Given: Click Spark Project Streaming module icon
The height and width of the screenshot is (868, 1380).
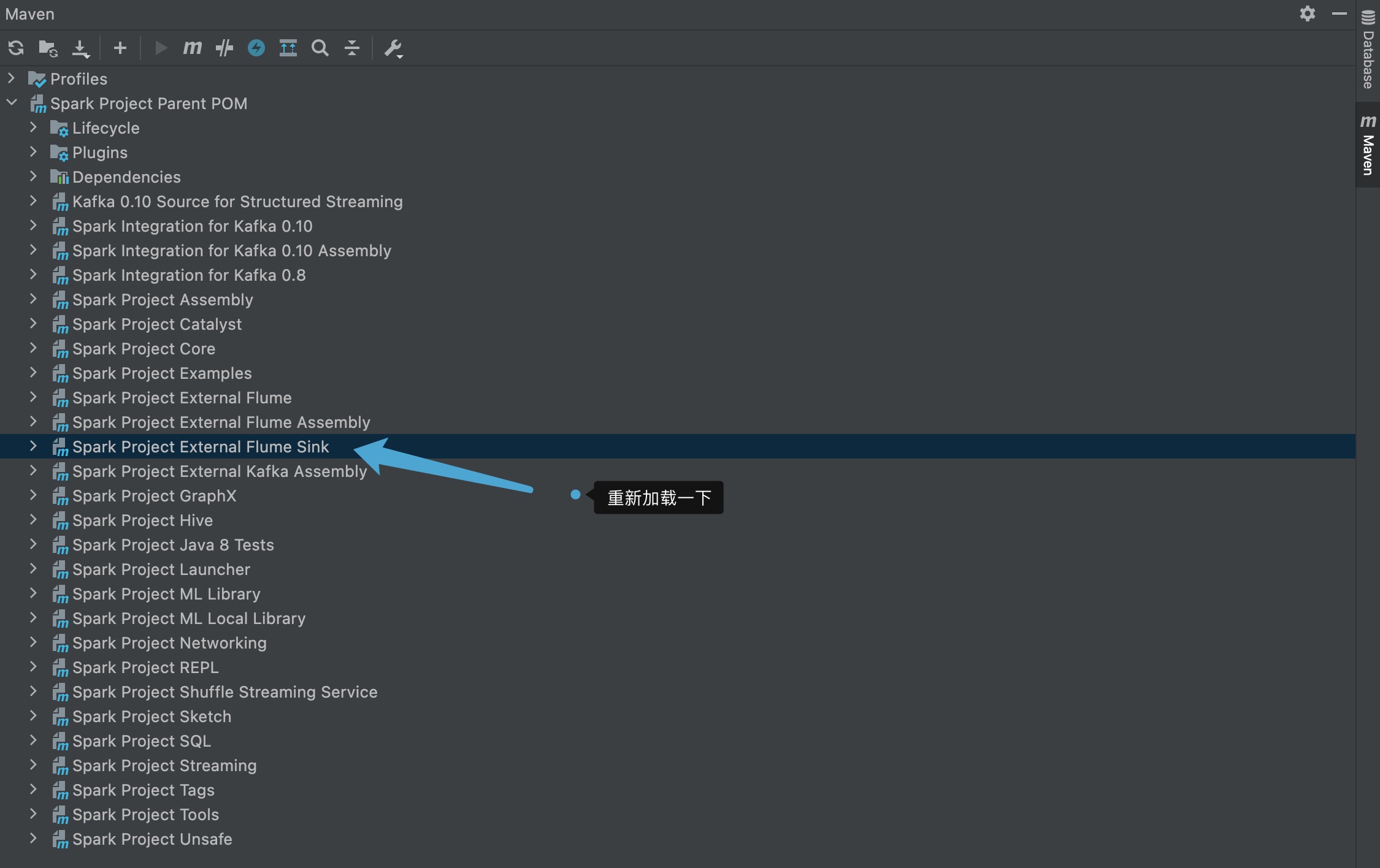Looking at the screenshot, I should [x=60, y=766].
